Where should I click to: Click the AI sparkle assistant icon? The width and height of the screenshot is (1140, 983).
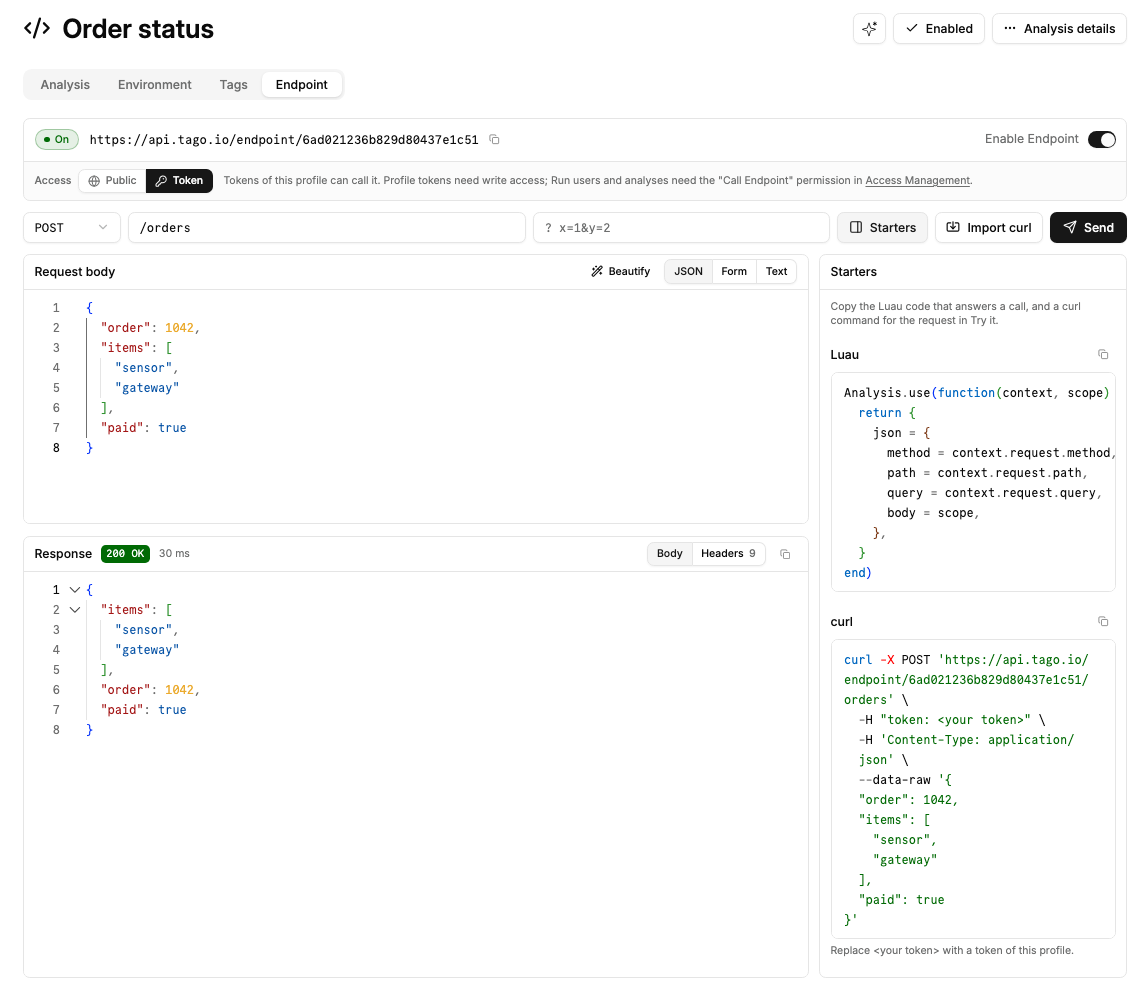[x=869, y=29]
